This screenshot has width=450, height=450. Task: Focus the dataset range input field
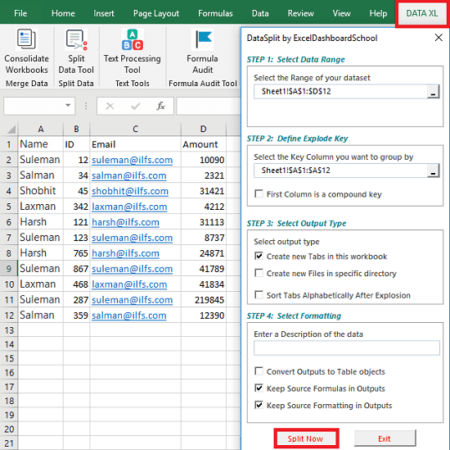click(x=340, y=92)
